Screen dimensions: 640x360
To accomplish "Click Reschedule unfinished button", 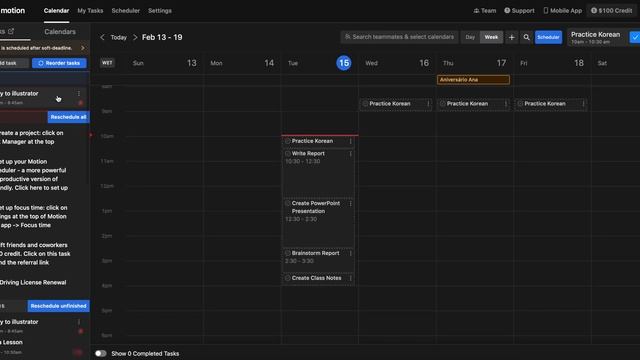I will coord(58,306).
